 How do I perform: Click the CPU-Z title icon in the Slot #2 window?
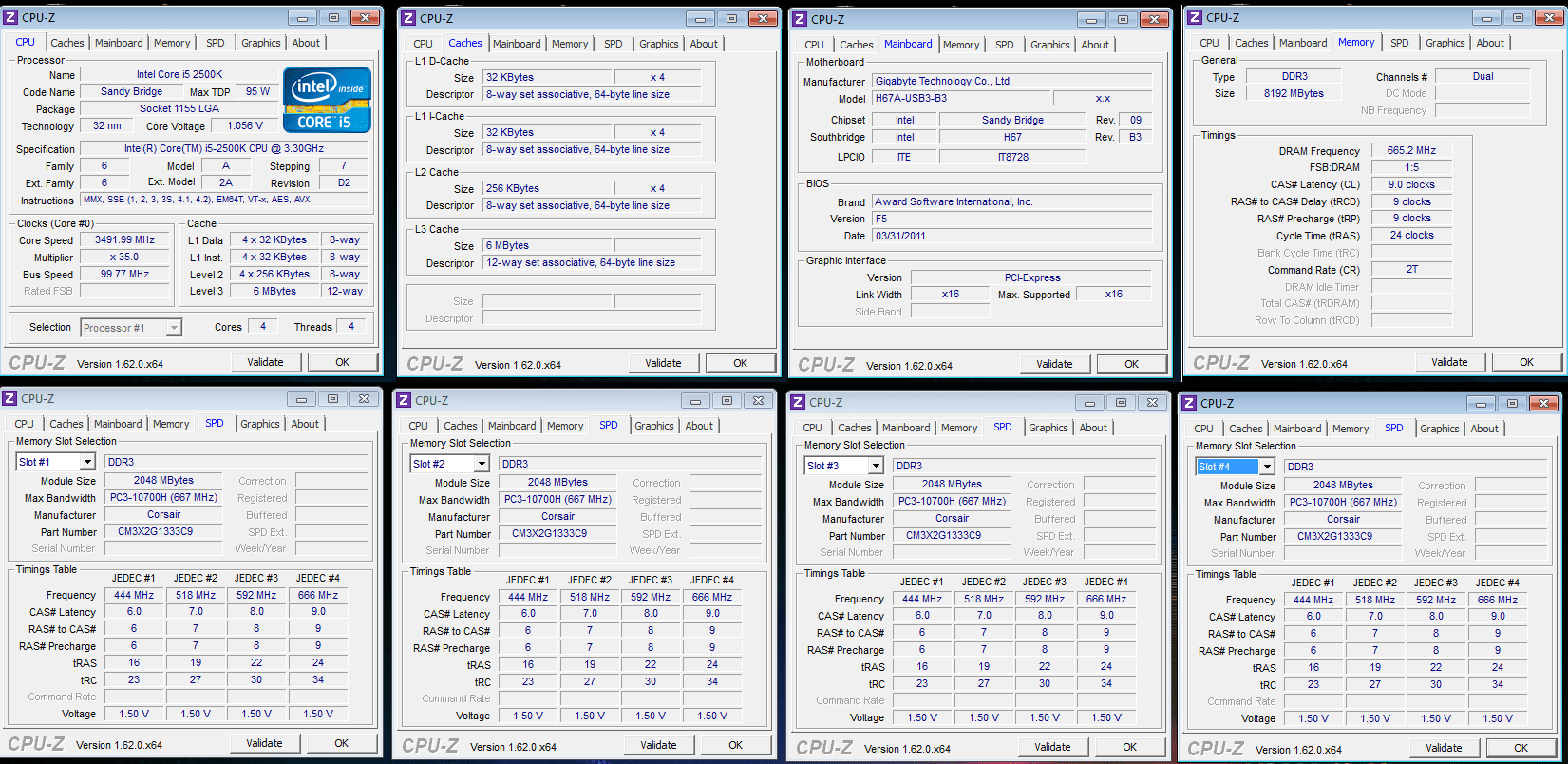405,401
